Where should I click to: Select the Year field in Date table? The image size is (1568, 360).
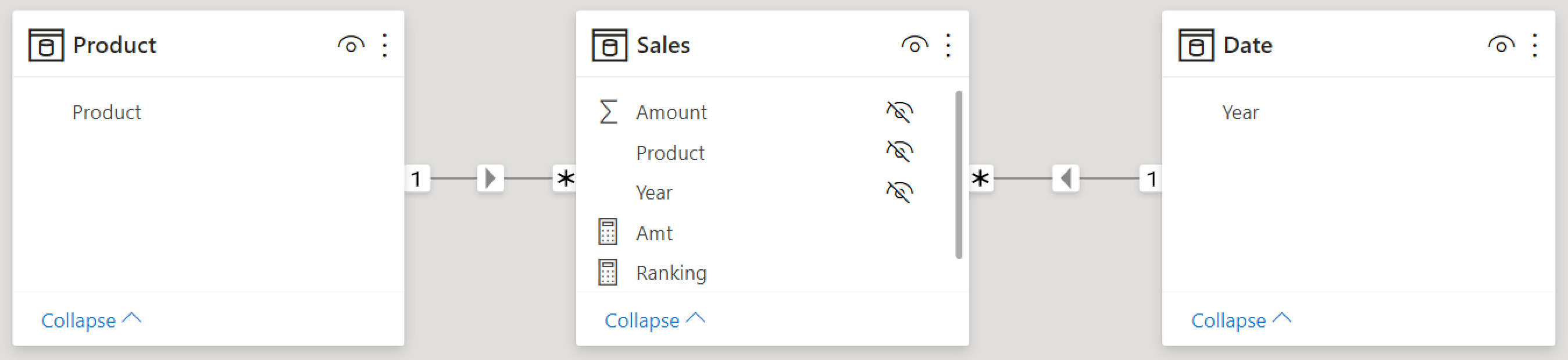[x=1240, y=113]
